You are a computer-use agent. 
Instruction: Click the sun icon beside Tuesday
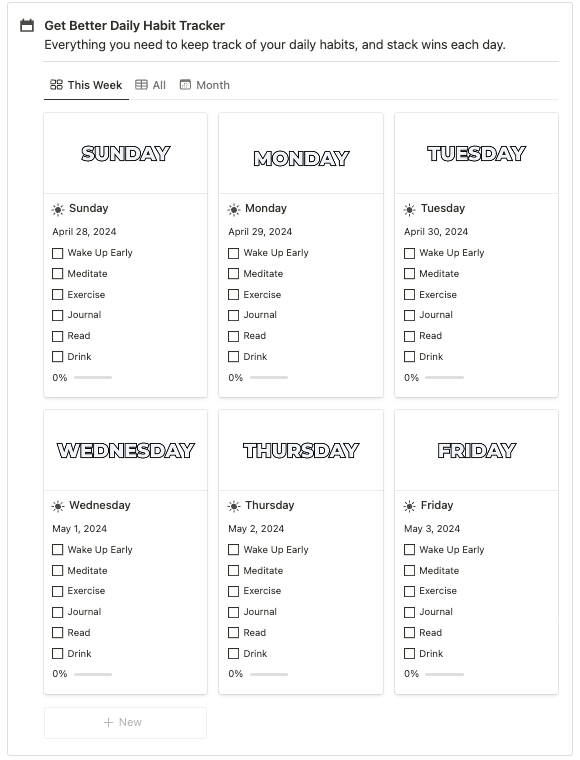pyautogui.click(x=409, y=209)
